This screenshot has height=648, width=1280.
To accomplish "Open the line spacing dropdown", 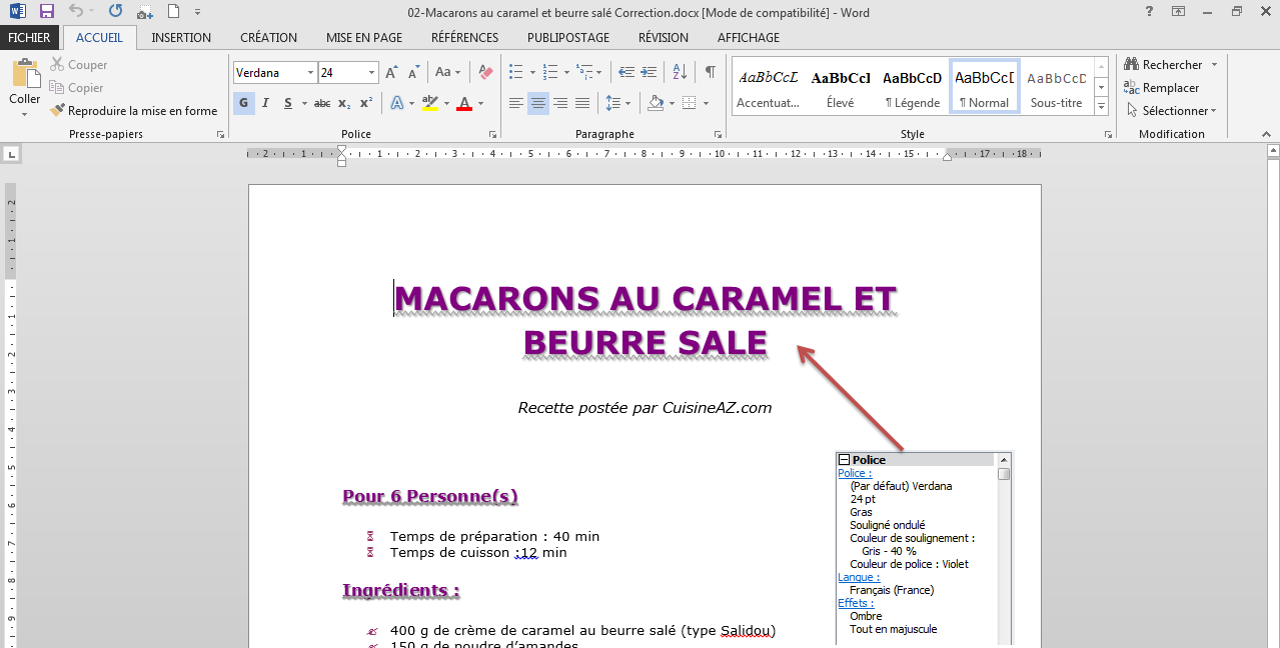I will click(x=618, y=103).
